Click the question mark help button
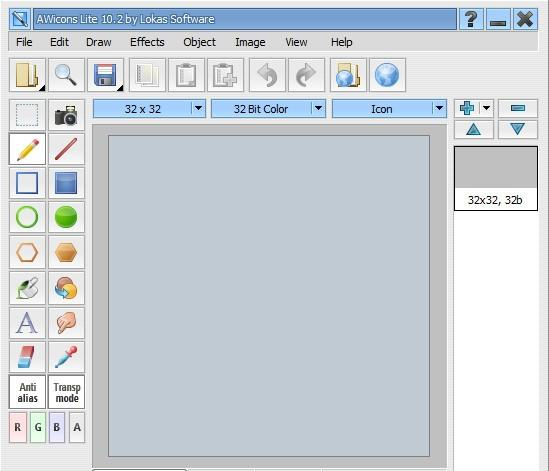This screenshot has width=549, height=471. click(x=471, y=19)
